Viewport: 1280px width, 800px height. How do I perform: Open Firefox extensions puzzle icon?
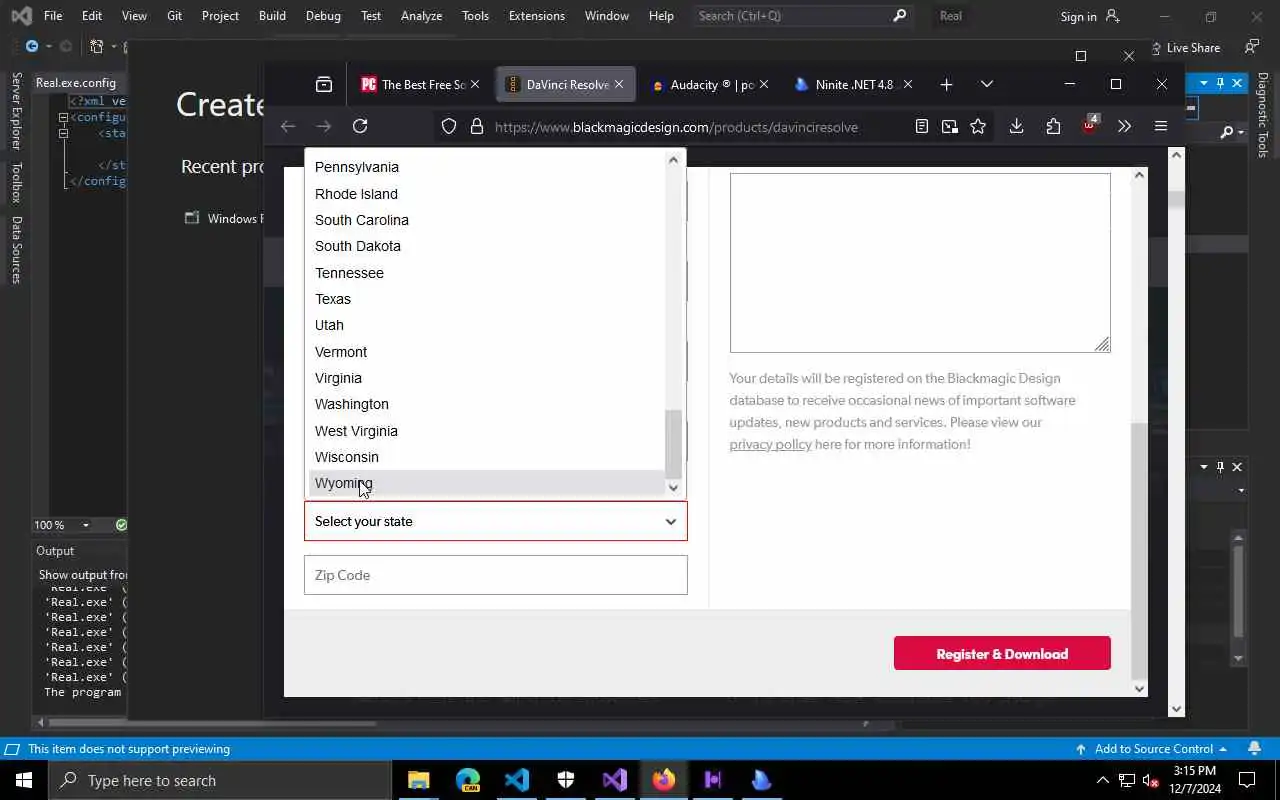pyautogui.click(x=1053, y=126)
